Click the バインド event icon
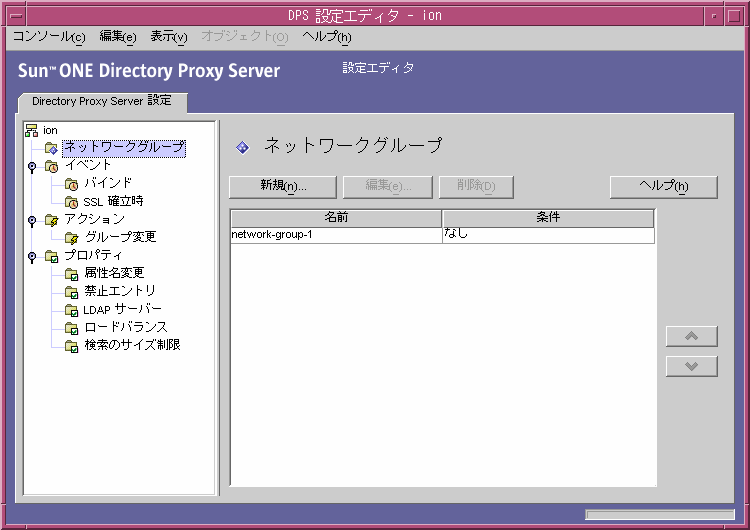 click(x=71, y=184)
